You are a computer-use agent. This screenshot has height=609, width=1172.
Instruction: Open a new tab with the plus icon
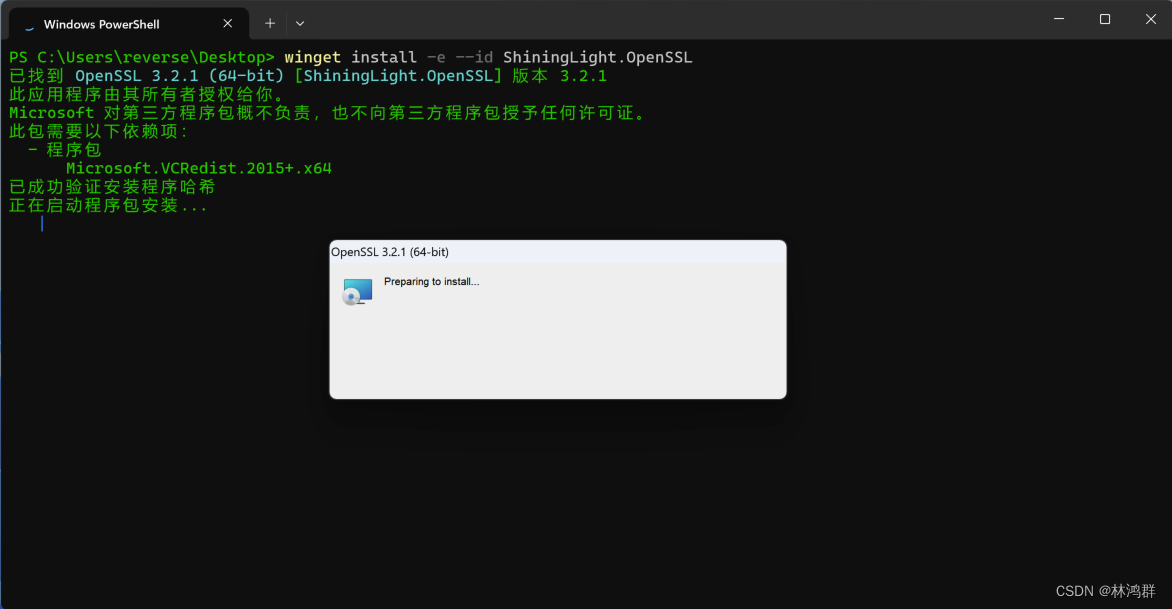tap(270, 23)
